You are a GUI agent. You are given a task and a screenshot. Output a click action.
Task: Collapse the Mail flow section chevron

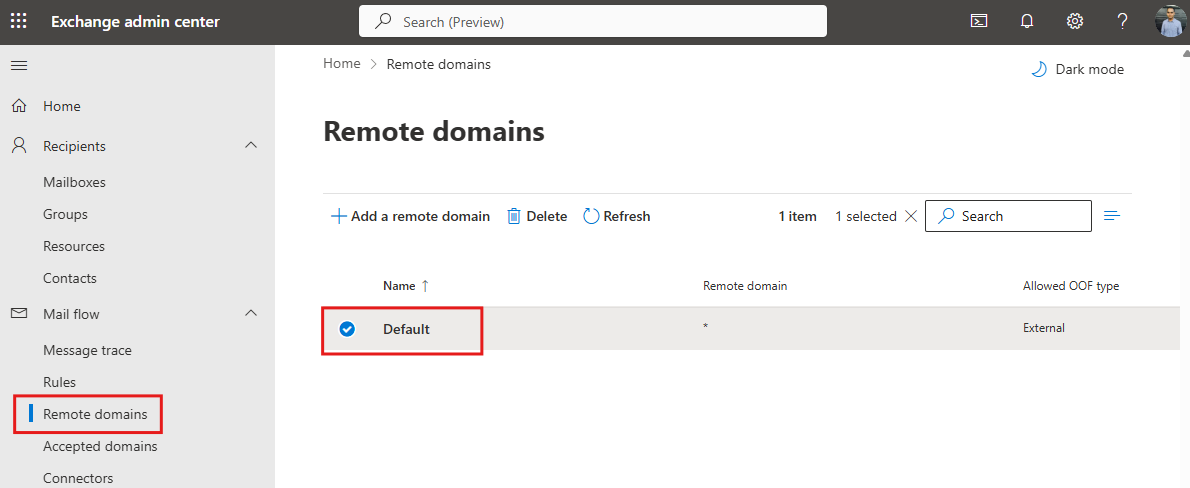tap(251, 313)
